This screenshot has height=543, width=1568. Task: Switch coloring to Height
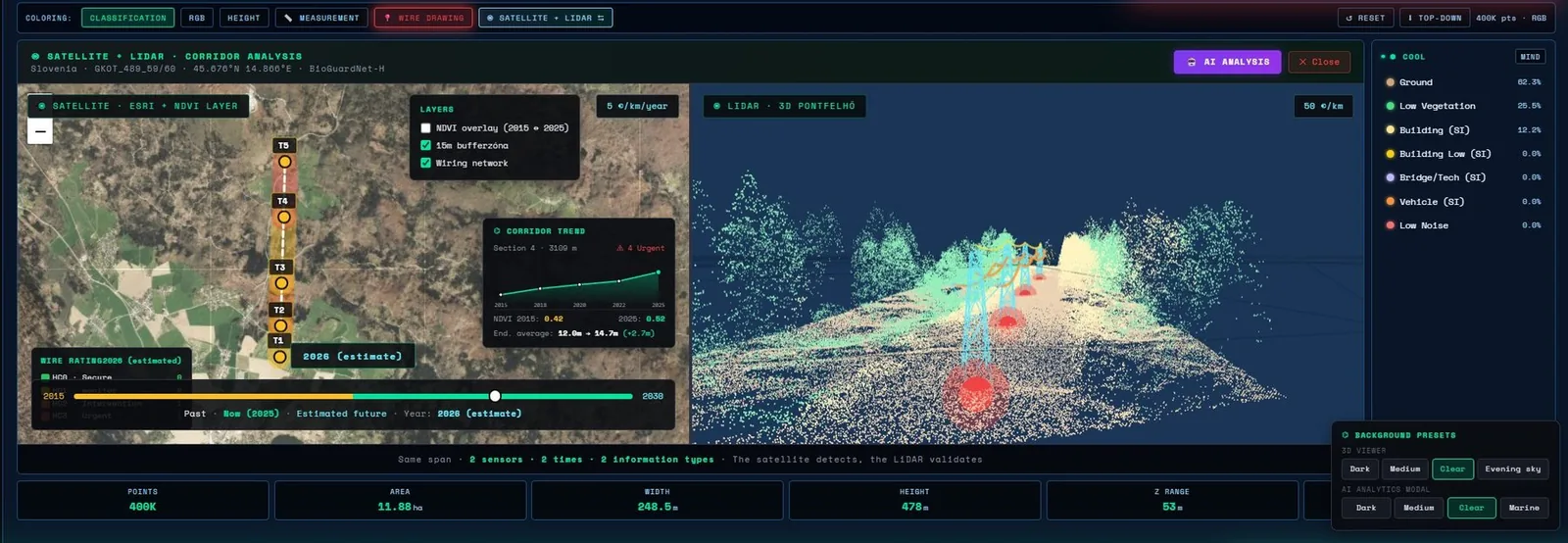(x=244, y=18)
